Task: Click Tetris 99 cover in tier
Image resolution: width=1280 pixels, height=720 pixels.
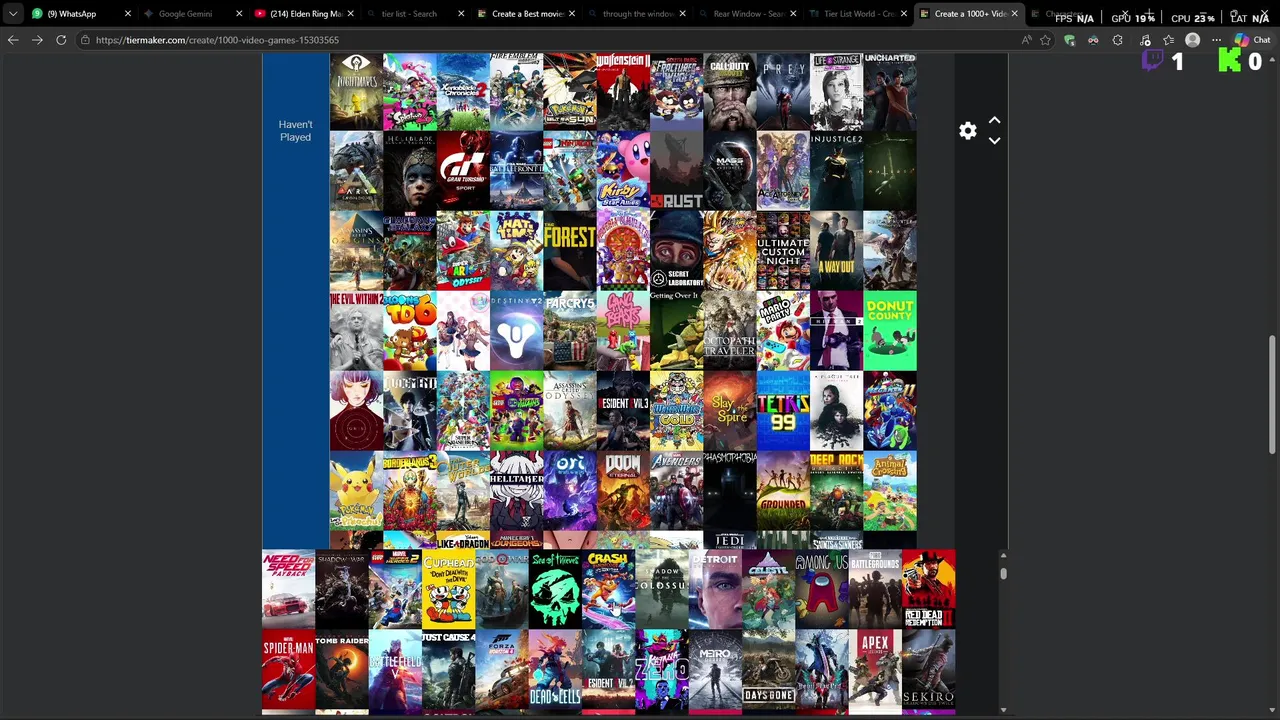Action: click(783, 411)
